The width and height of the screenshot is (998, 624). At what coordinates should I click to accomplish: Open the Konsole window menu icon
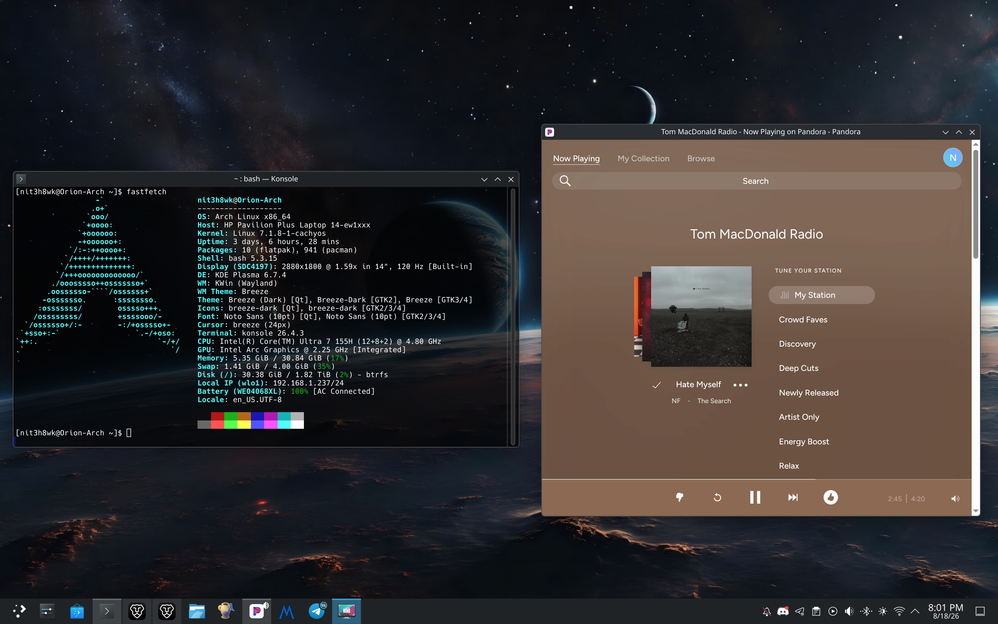(x=20, y=179)
